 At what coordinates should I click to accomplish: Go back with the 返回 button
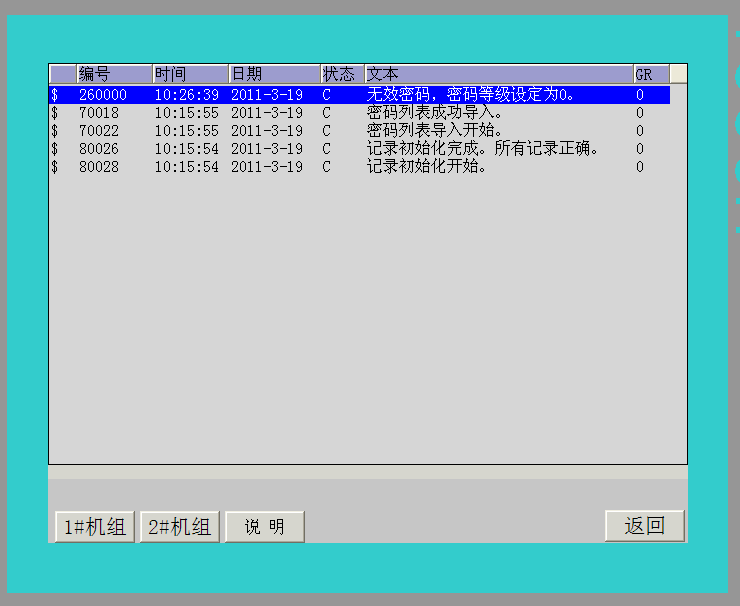pos(645,526)
